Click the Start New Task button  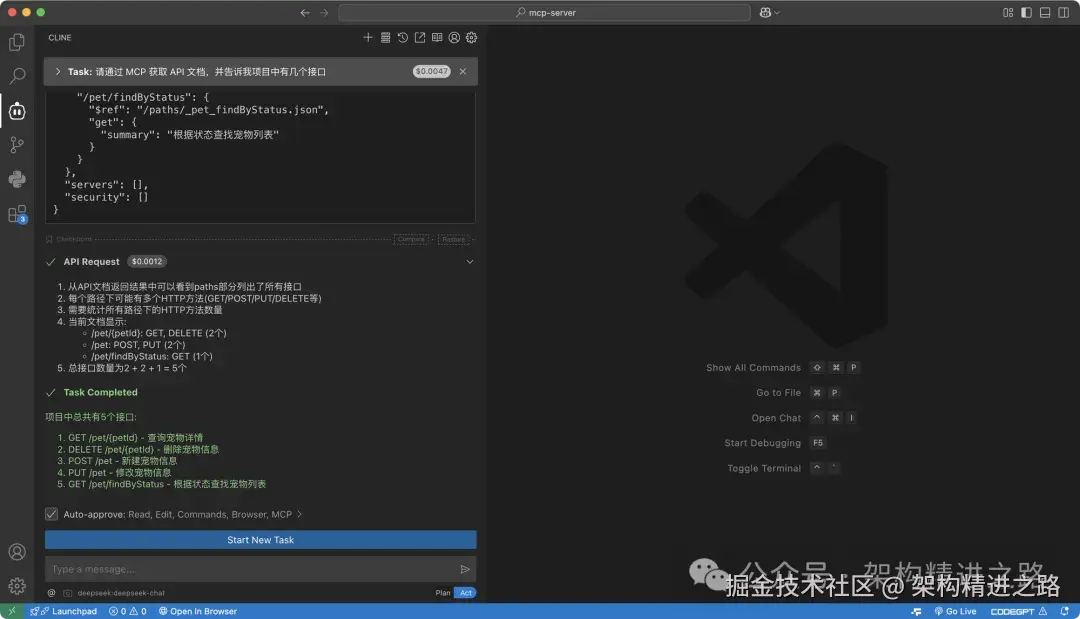[x=260, y=540]
